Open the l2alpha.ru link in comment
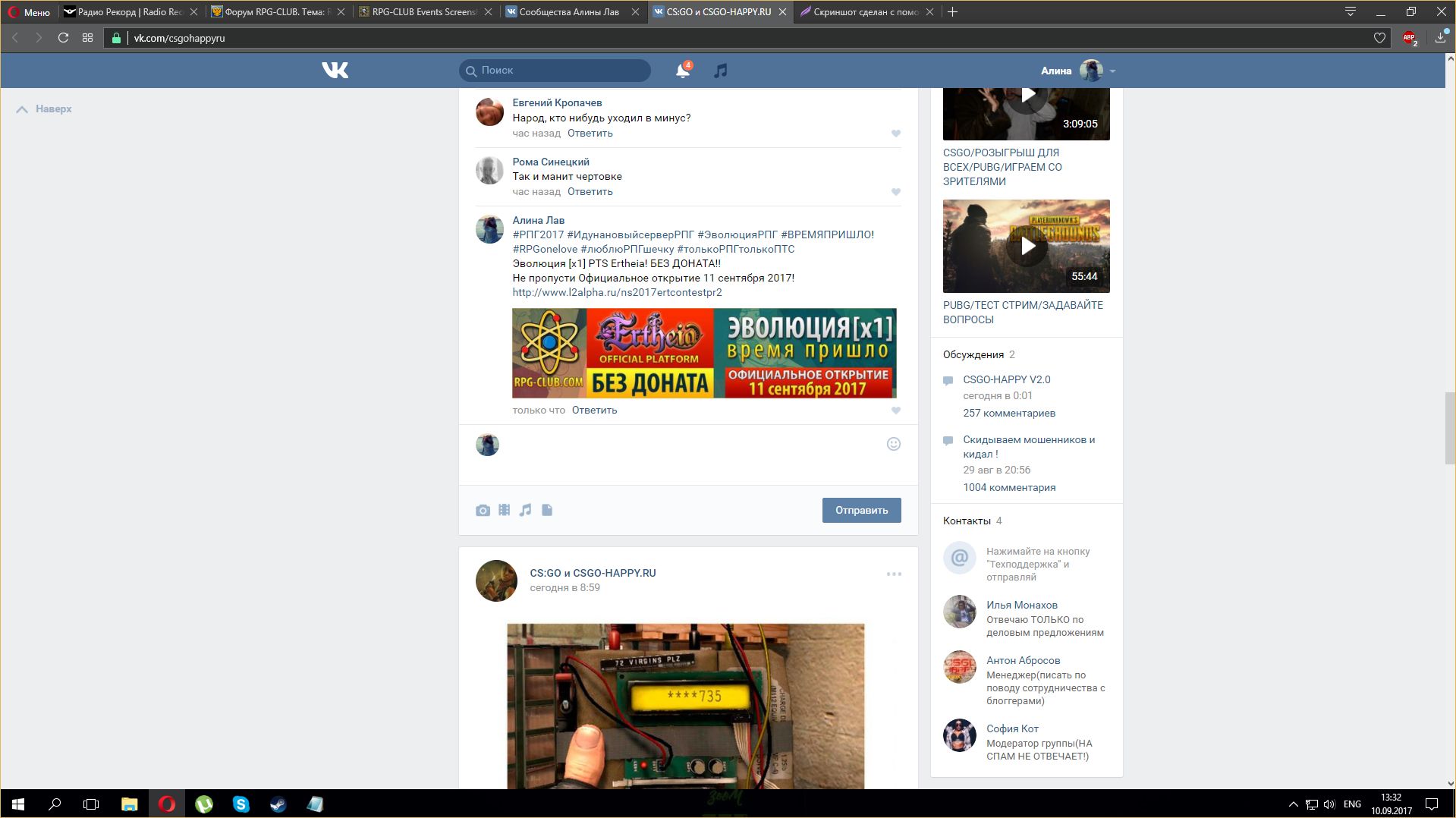This screenshot has width=1456, height=818. [617, 292]
